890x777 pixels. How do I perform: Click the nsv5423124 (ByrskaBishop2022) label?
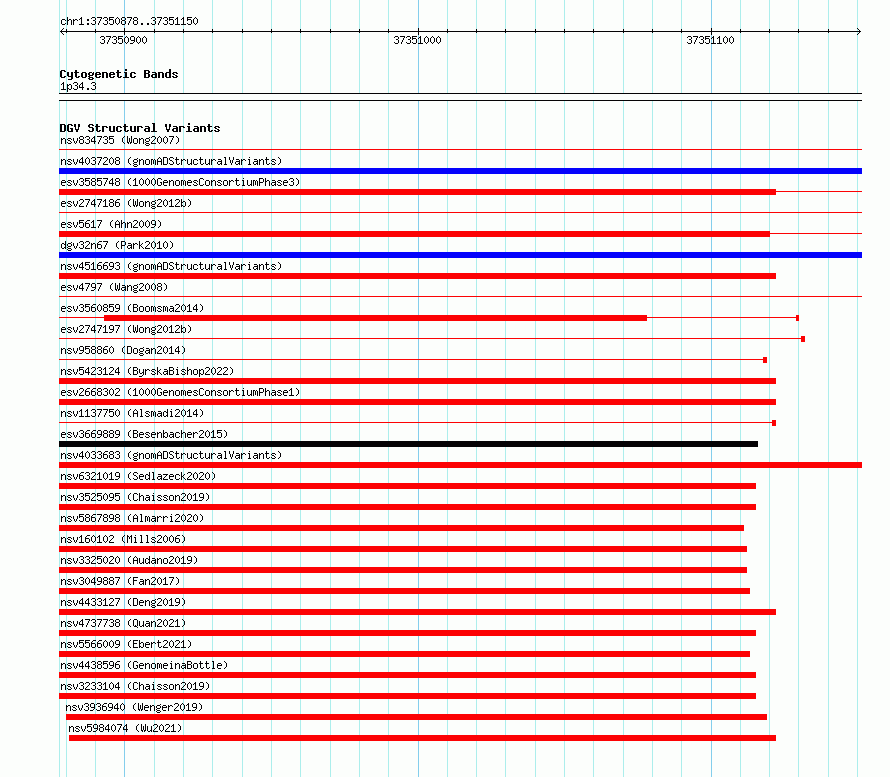point(147,371)
